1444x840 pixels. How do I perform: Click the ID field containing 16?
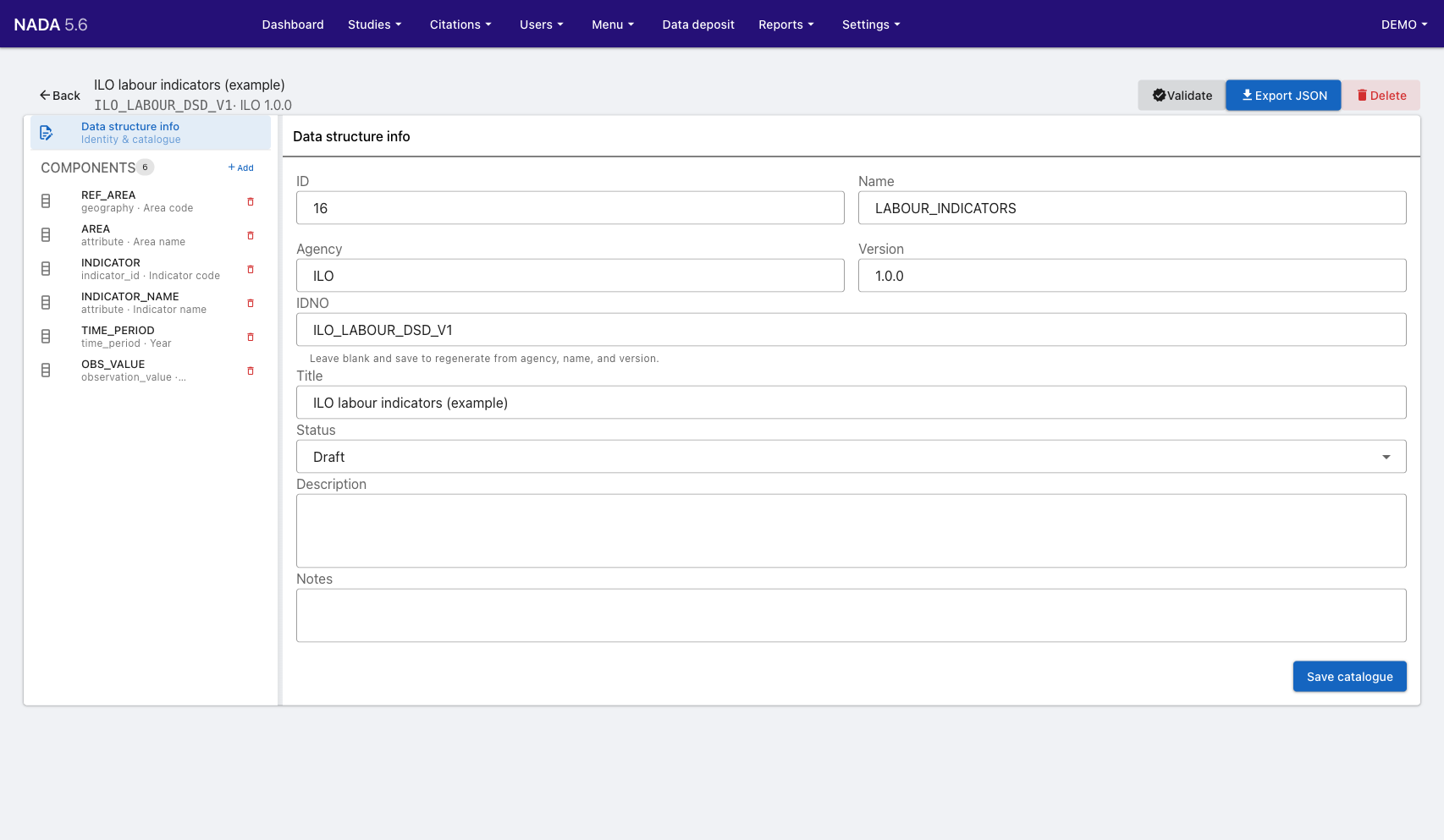[x=570, y=208]
